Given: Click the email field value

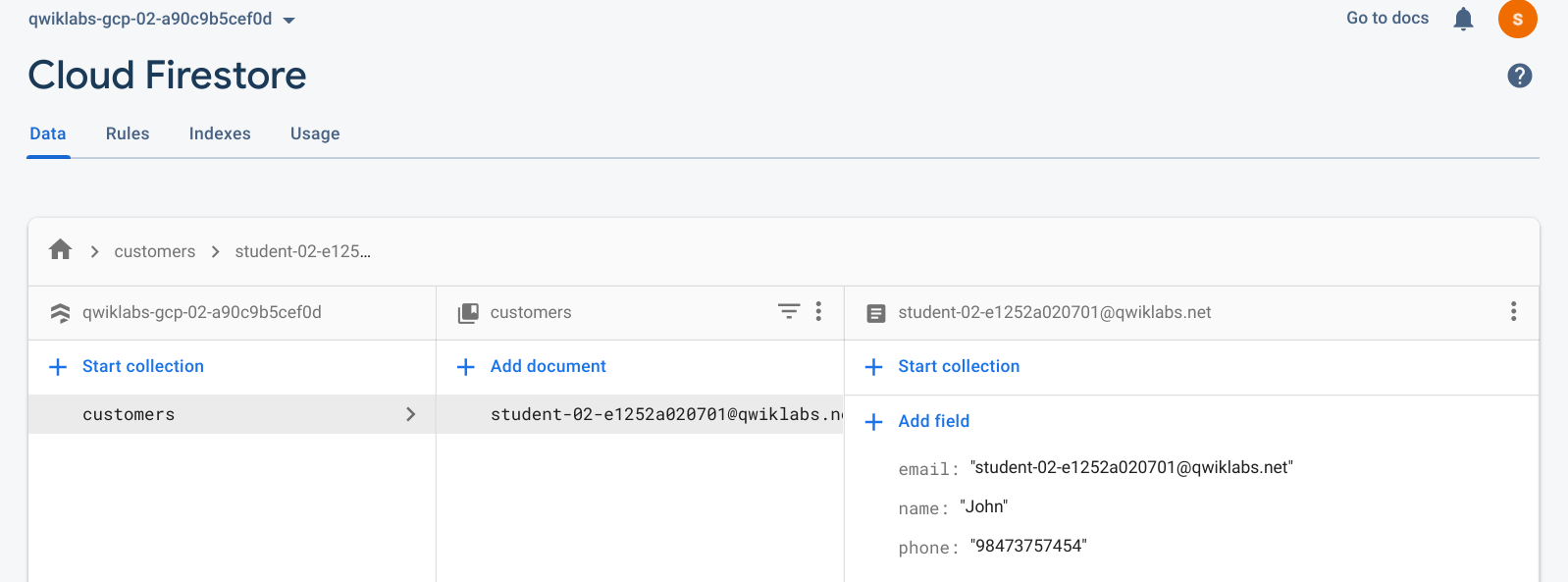Looking at the screenshot, I should click(1131, 467).
